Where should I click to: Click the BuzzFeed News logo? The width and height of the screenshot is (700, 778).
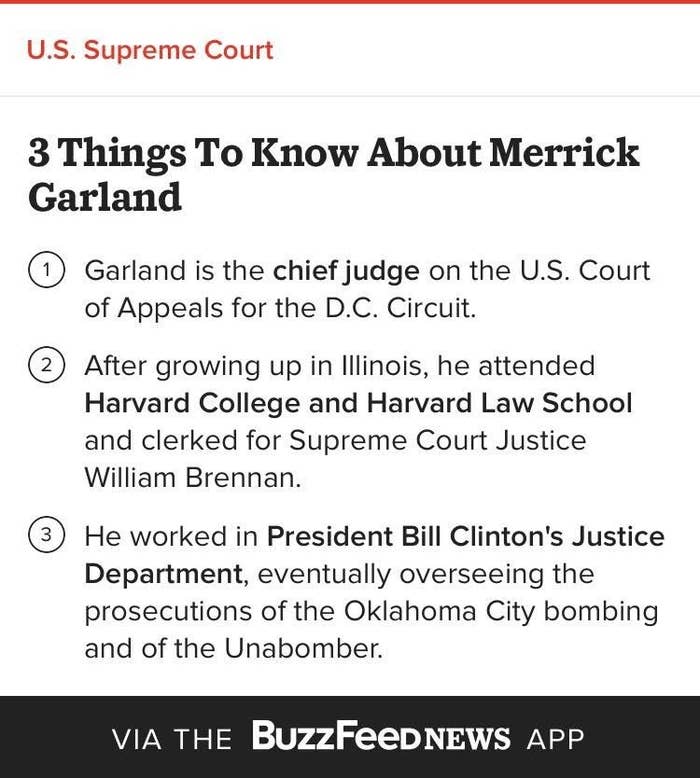[381, 736]
